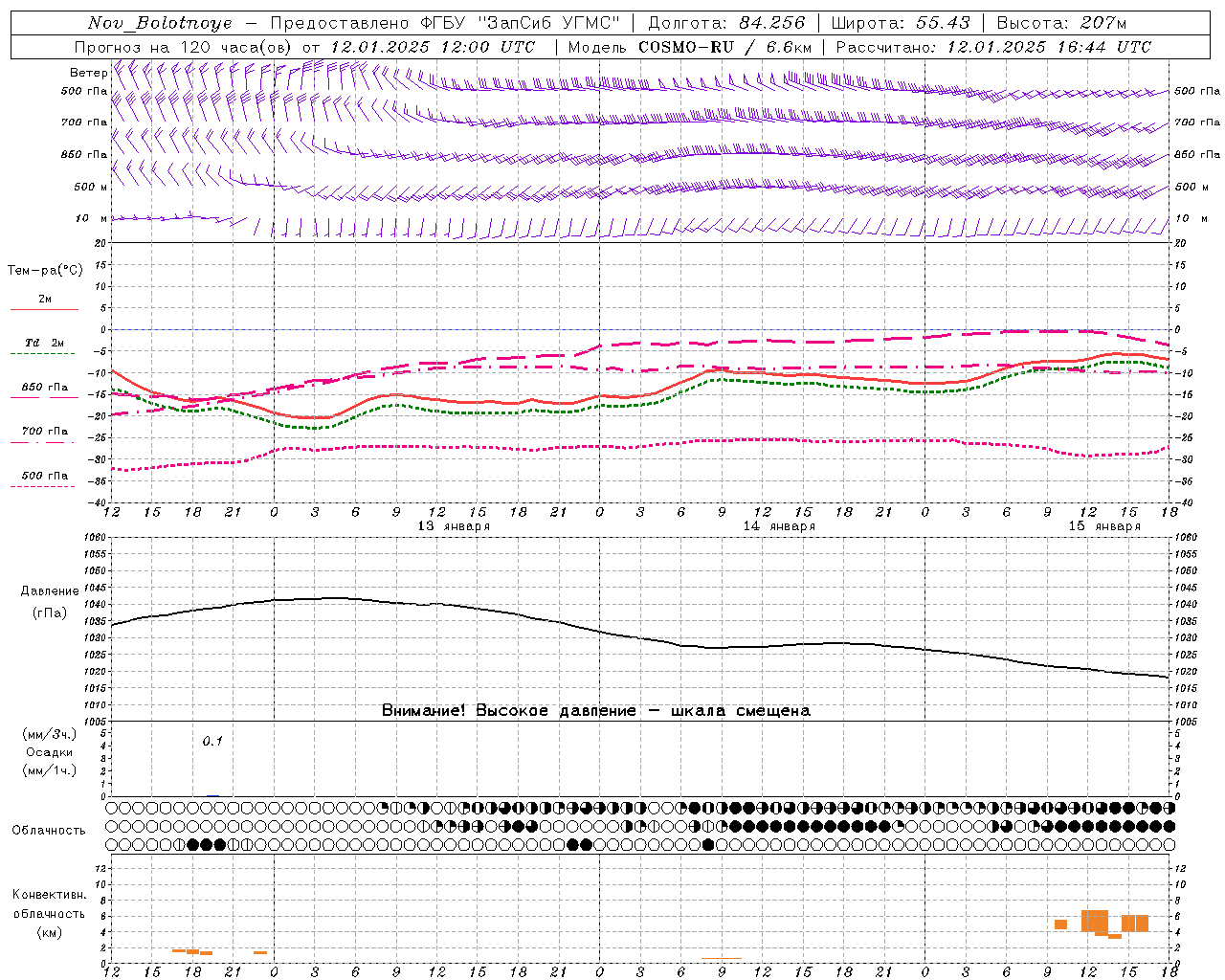Click the Широта: 55.43 value
The width and height of the screenshot is (1225, 980).
[901, 23]
